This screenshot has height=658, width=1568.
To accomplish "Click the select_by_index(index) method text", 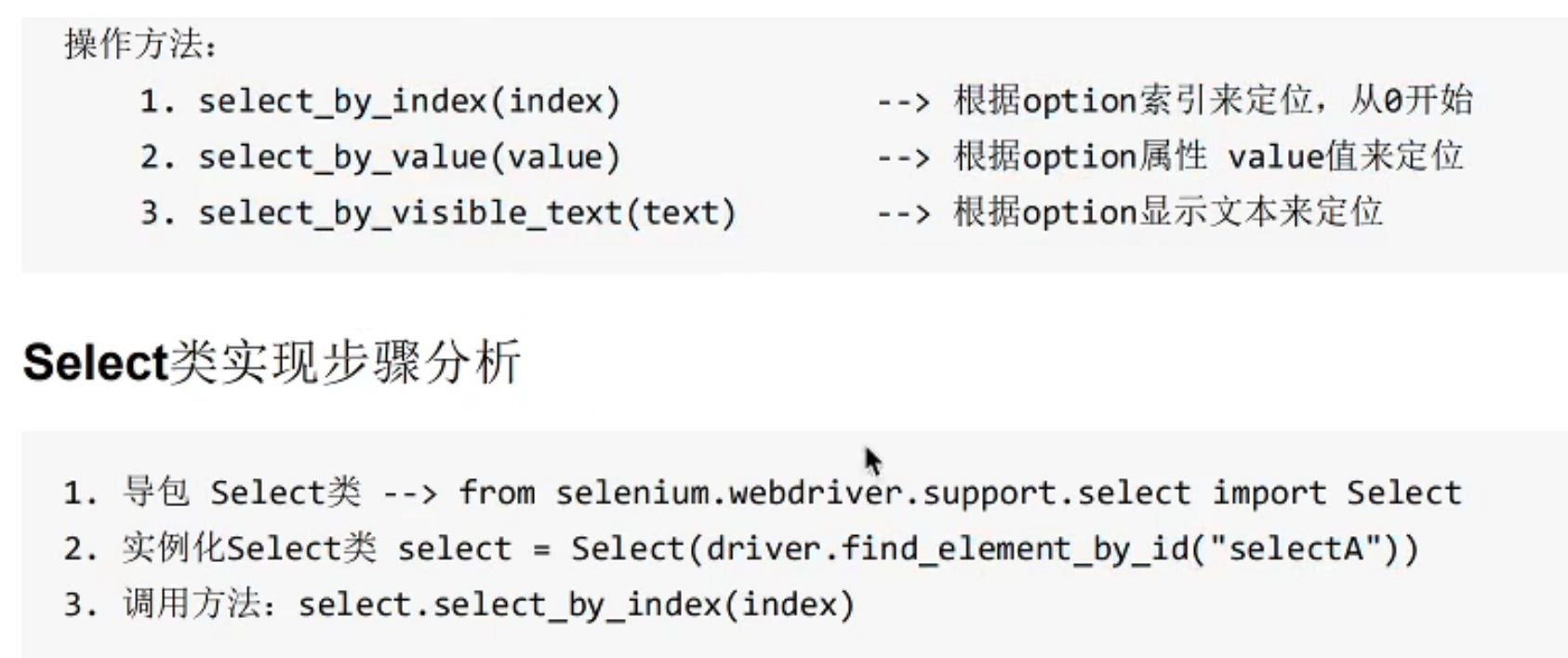I will 408,101.
